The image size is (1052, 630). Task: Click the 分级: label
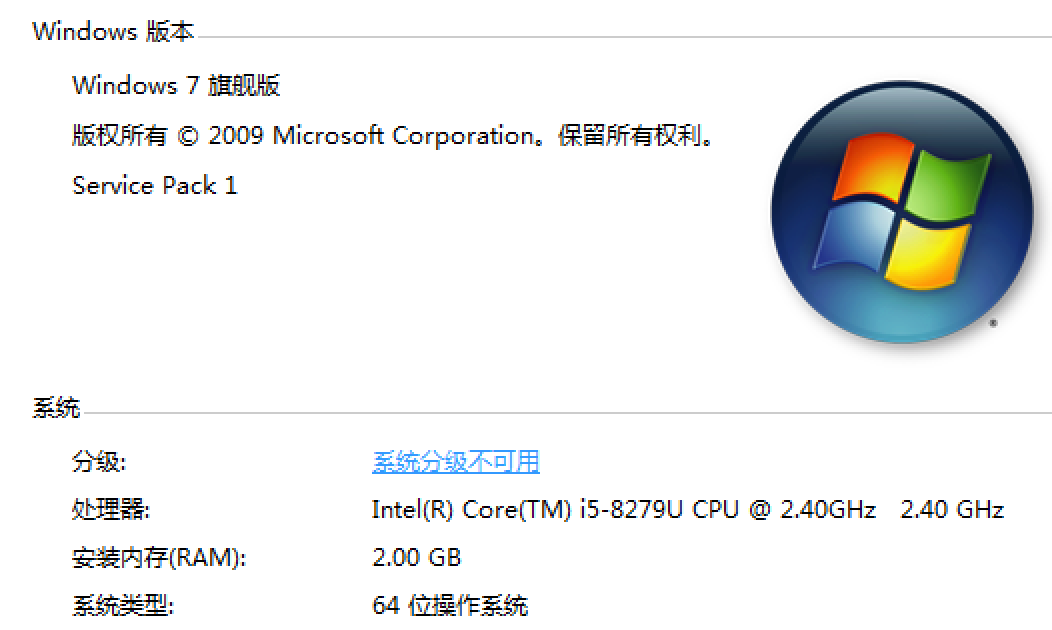pyautogui.click(x=99, y=462)
